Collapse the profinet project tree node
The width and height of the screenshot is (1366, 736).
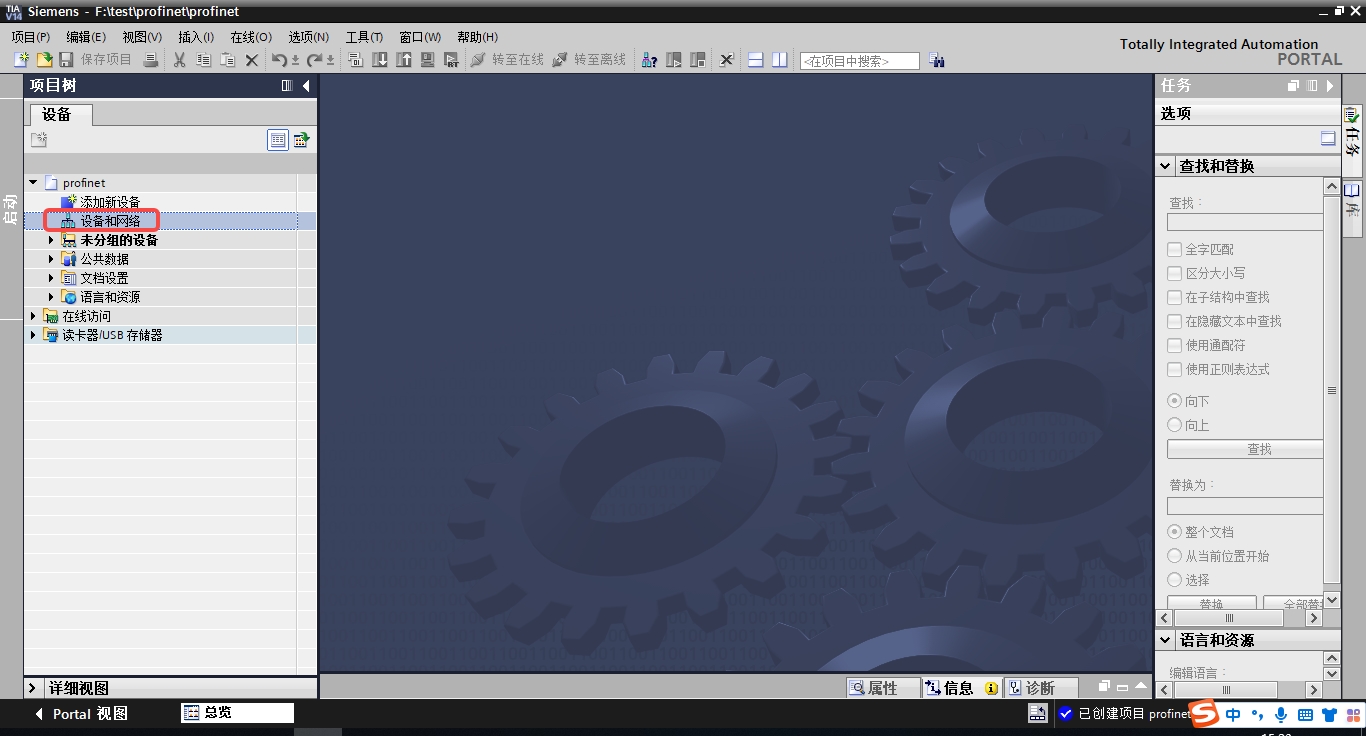[x=33, y=183]
